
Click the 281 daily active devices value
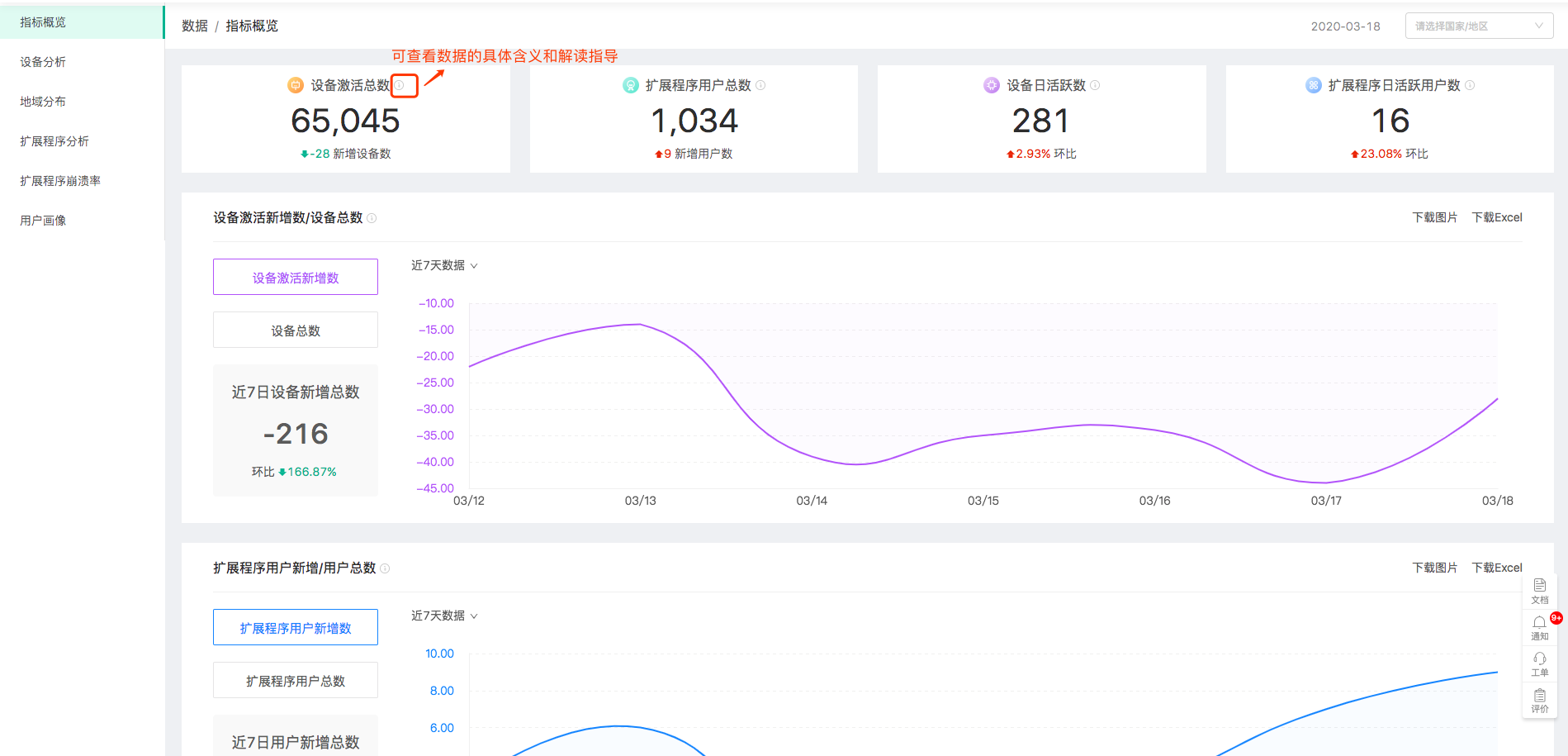click(x=1041, y=121)
